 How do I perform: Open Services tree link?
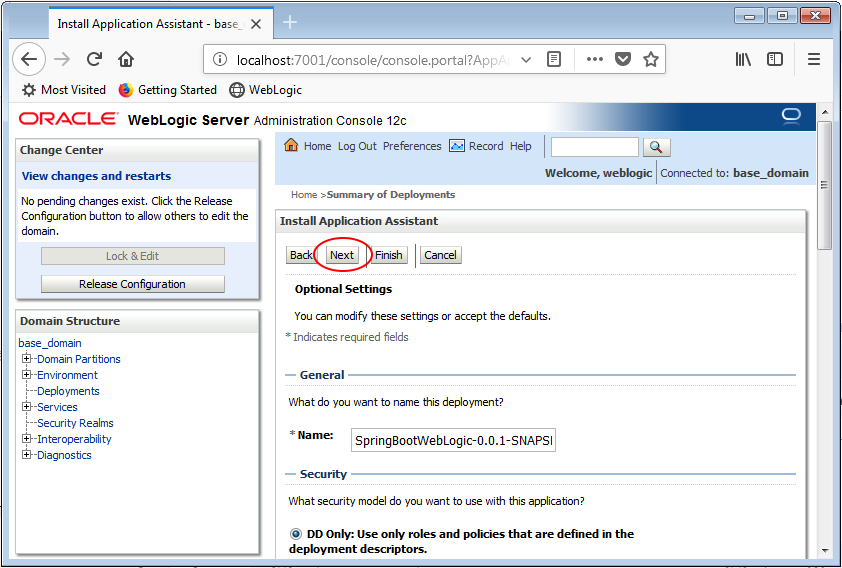tap(57, 407)
